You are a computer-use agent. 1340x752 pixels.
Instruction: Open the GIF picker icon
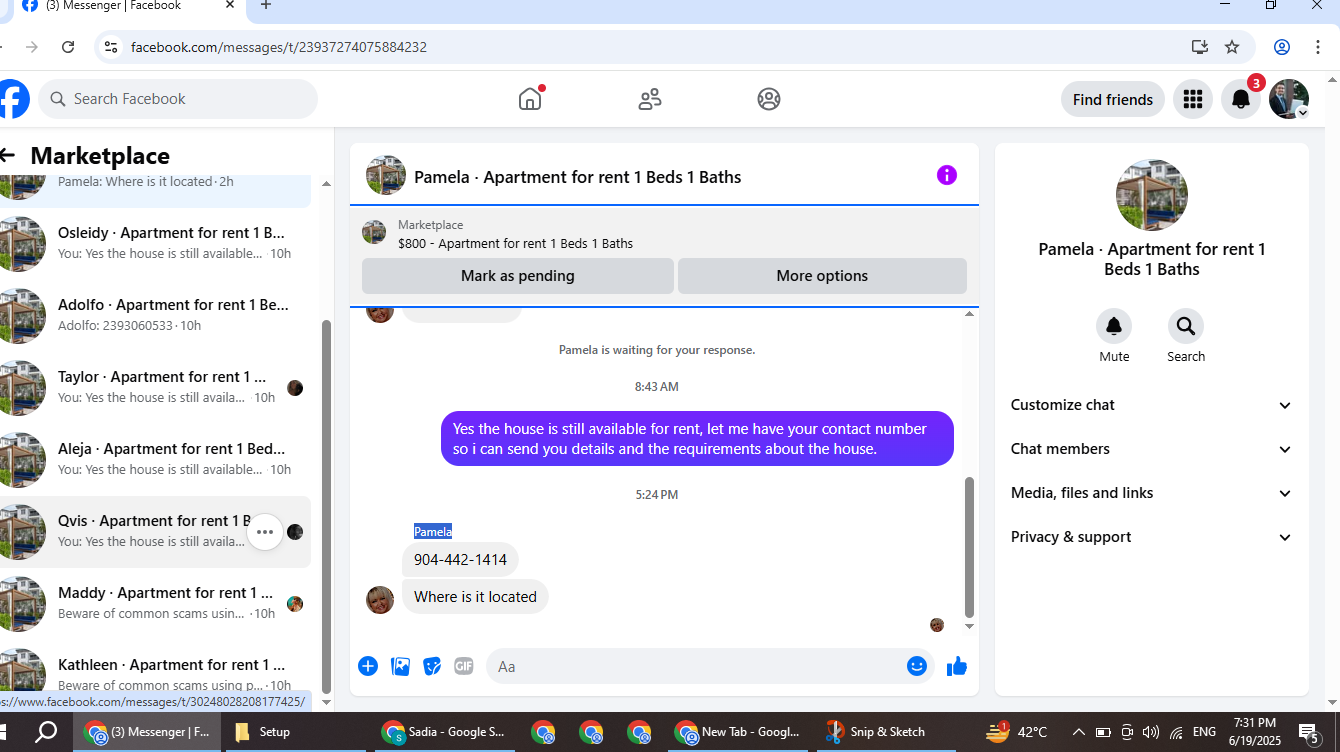pyautogui.click(x=464, y=666)
